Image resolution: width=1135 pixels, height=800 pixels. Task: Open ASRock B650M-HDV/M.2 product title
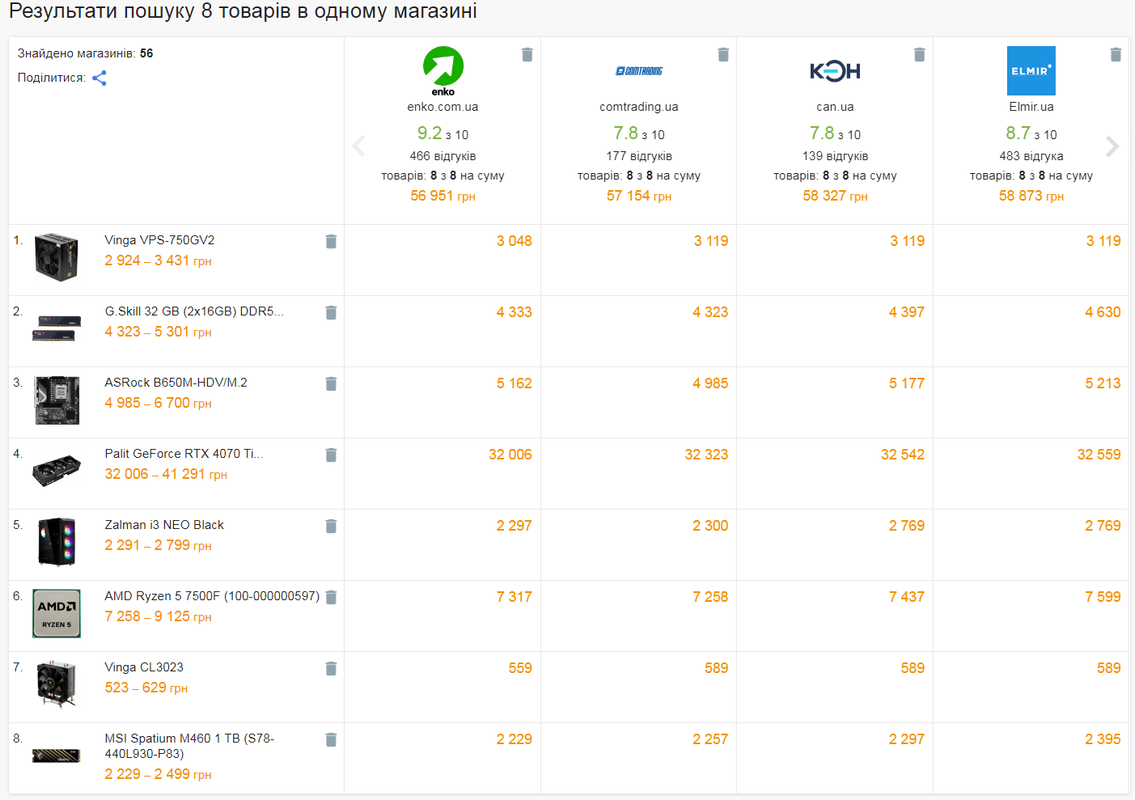(176, 382)
